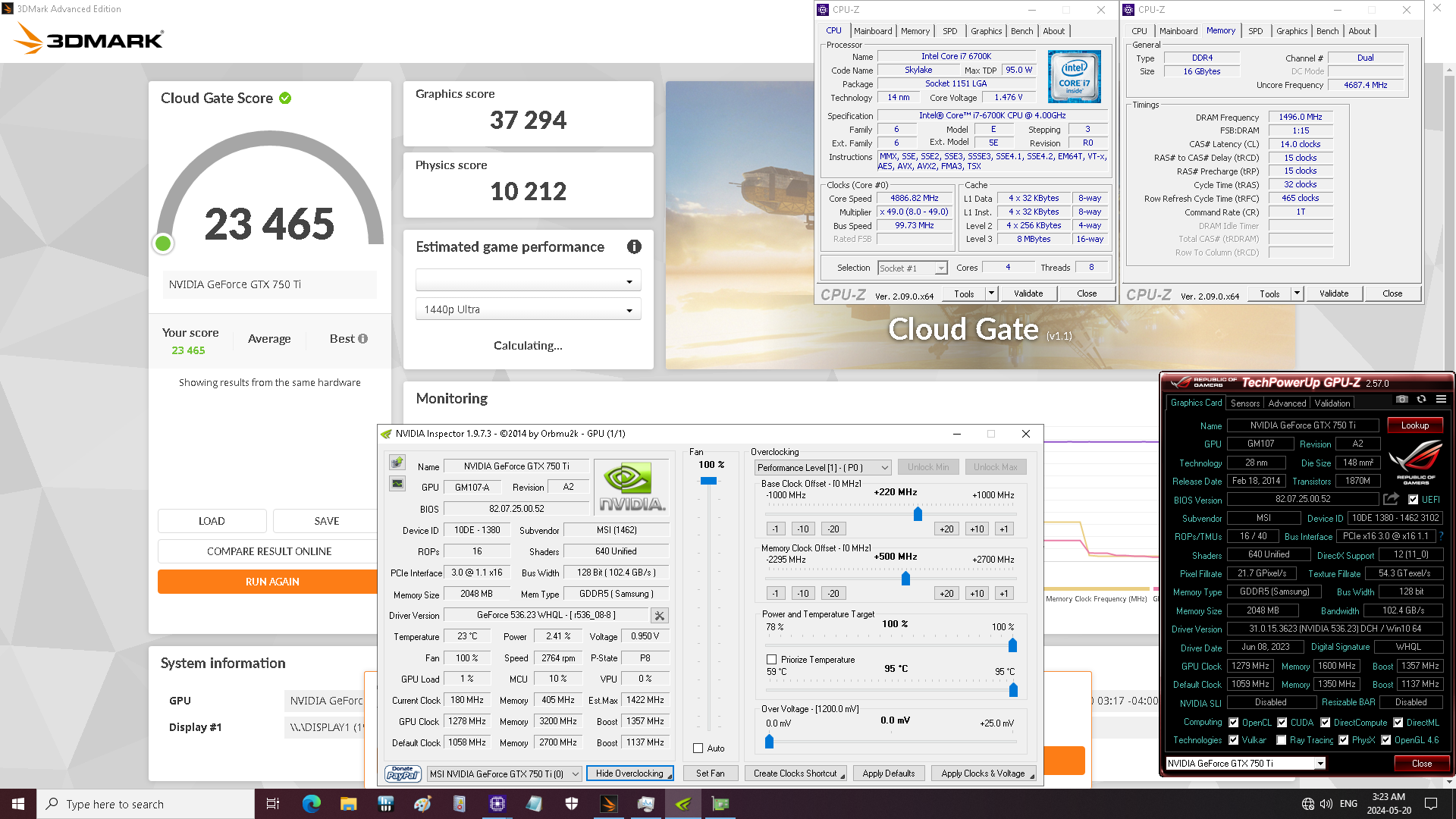Click the volume icon in system tray
Screen dimensions: 1456x819
[x=1326, y=804]
